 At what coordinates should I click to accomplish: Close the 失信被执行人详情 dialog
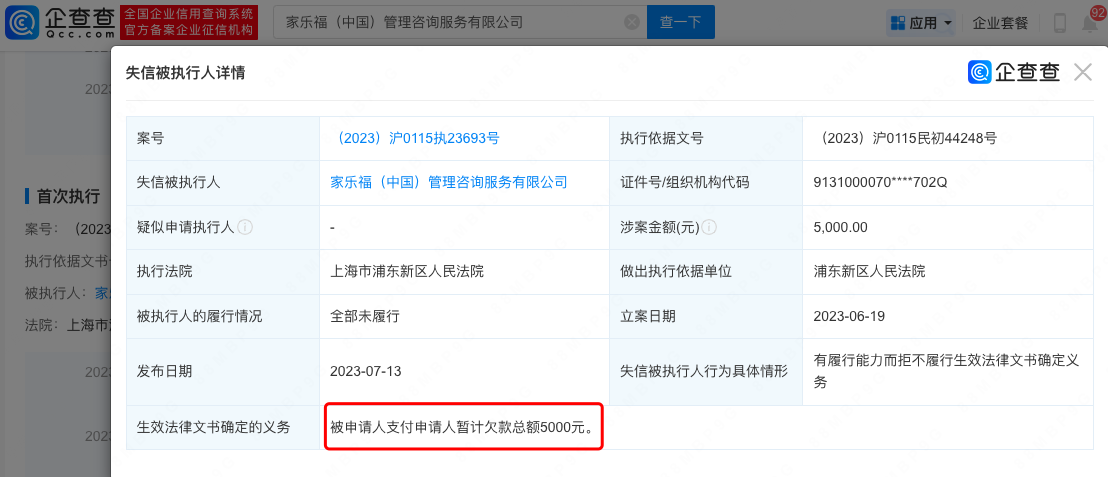coord(1083,71)
